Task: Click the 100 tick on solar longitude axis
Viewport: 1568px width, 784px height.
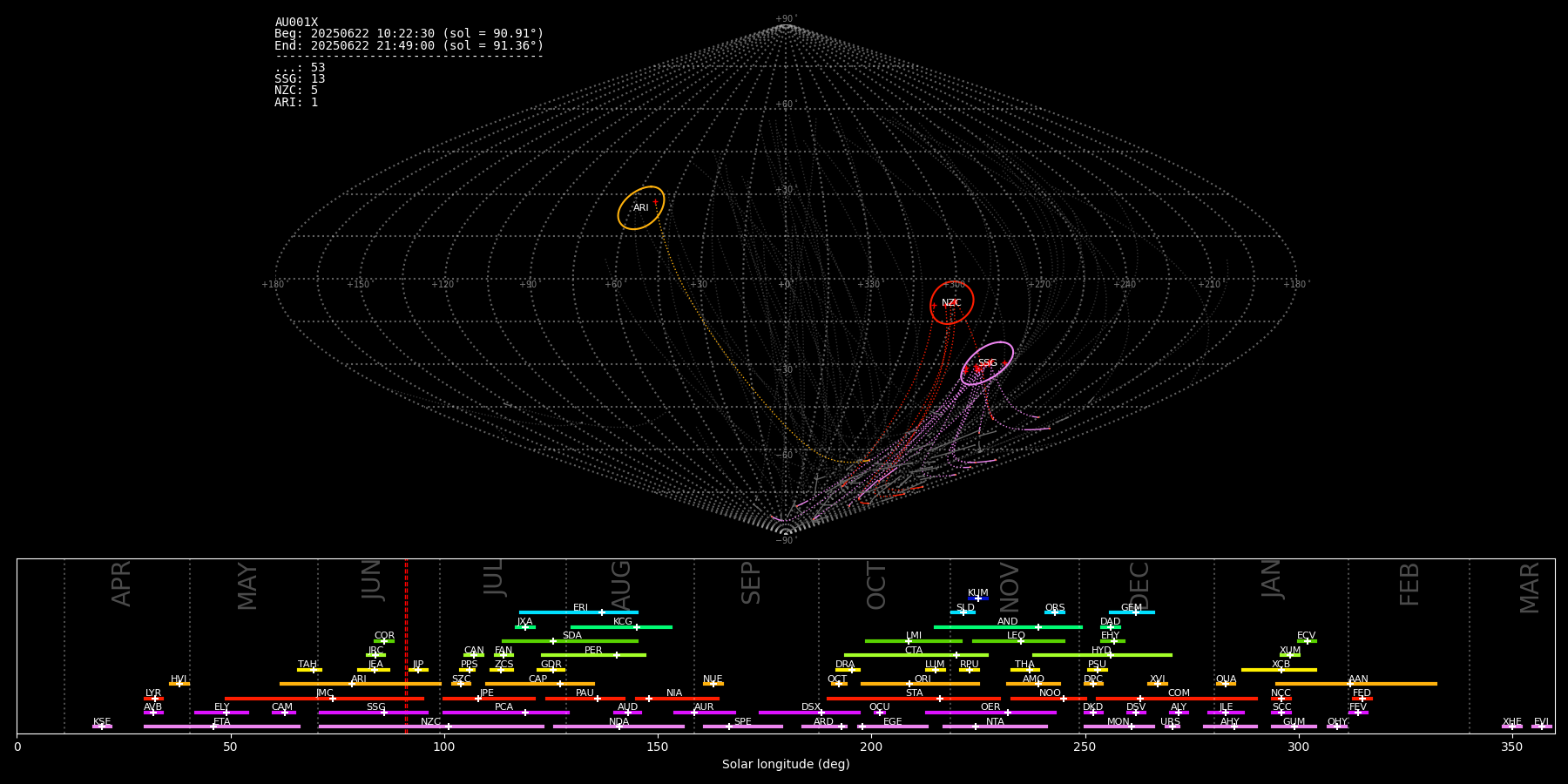Action: click(x=443, y=747)
